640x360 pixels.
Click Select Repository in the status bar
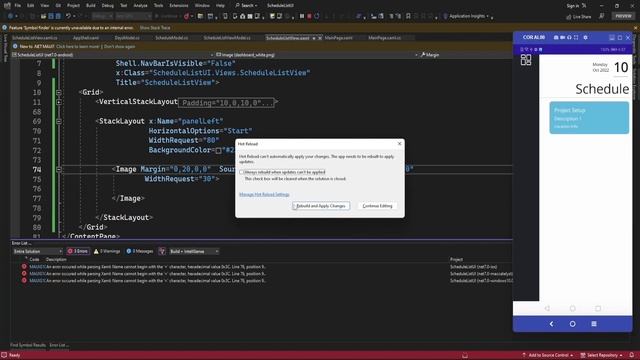pyautogui.click(x=601, y=355)
